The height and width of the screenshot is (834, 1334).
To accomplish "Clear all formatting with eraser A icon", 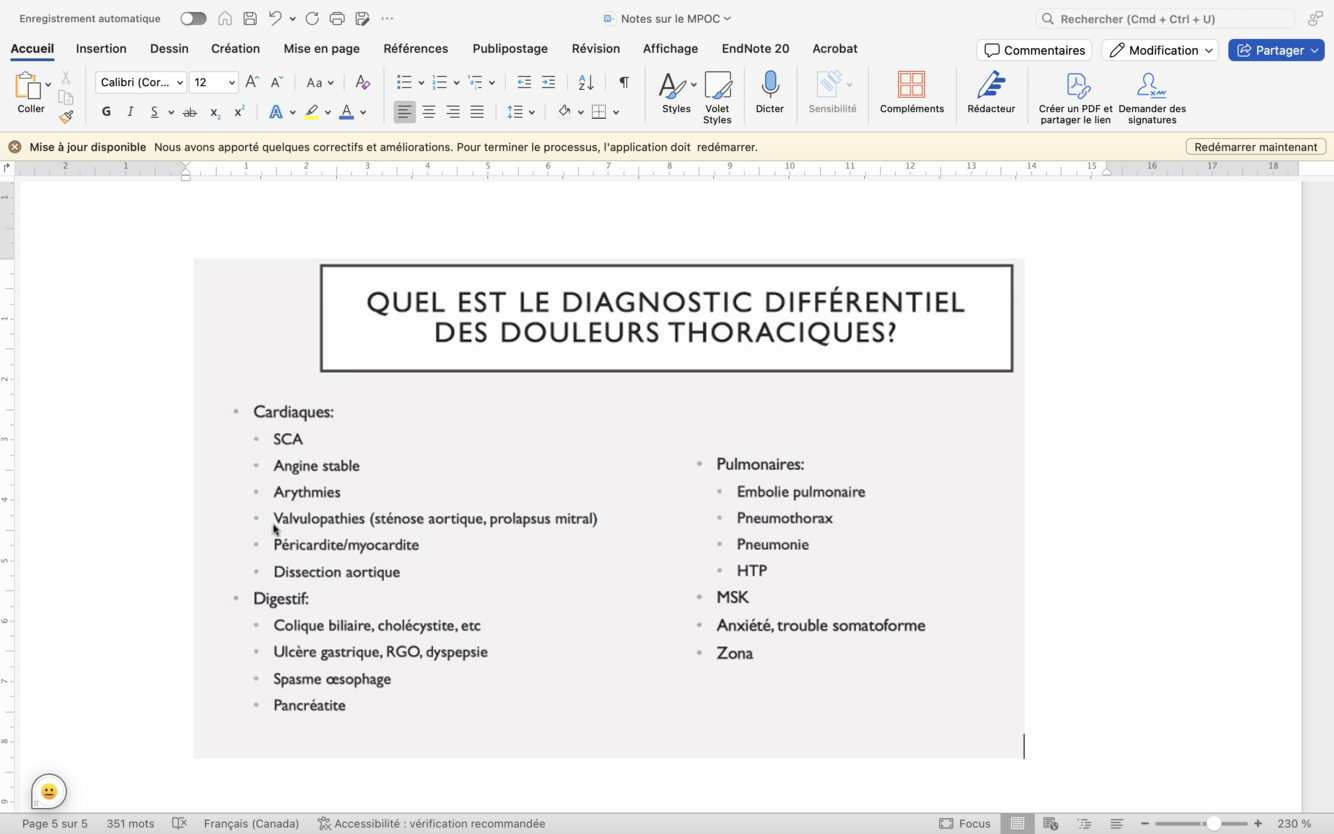I will click(363, 82).
